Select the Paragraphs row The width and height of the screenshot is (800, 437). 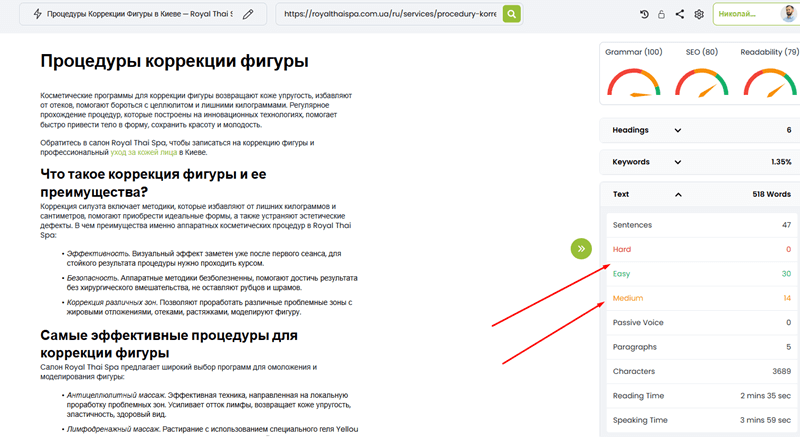pyautogui.click(x=702, y=347)
